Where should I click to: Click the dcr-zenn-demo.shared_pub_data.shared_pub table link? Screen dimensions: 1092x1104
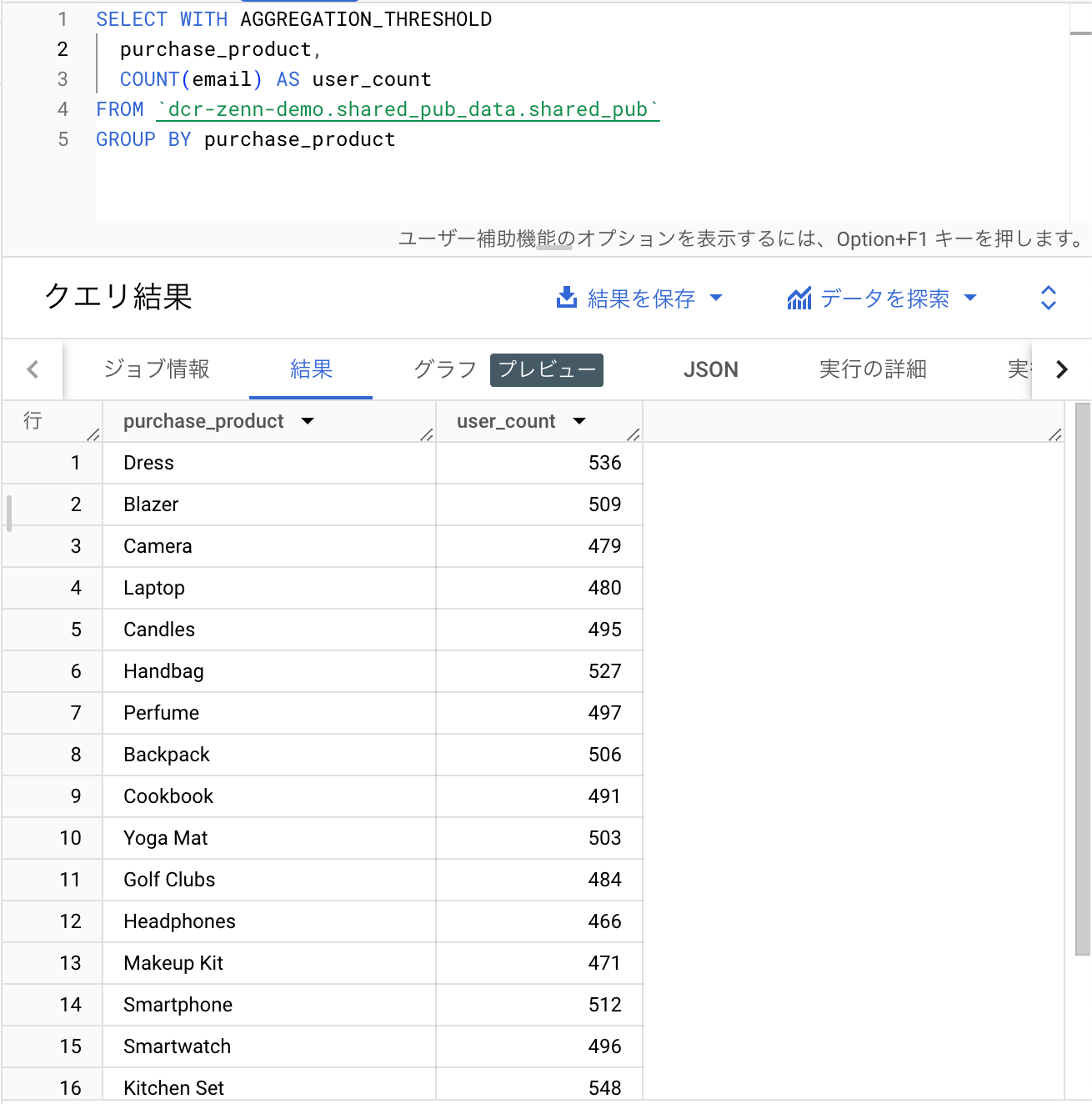click(x=408, y=109)
